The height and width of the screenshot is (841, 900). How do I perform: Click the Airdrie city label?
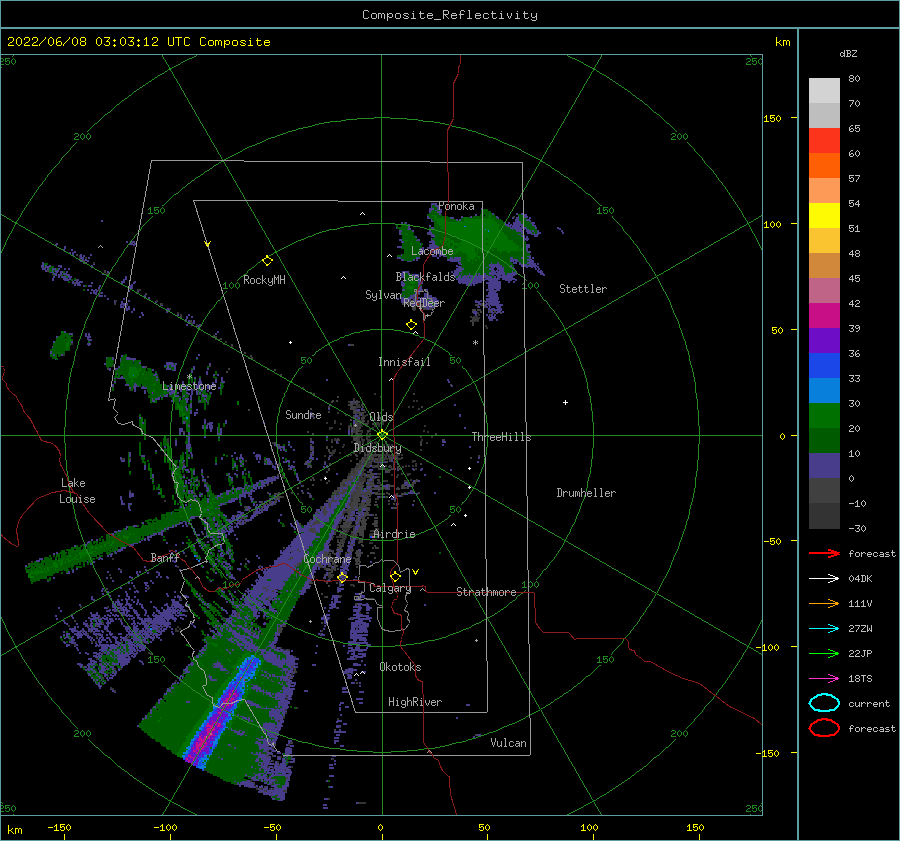[x=394, y=534]
